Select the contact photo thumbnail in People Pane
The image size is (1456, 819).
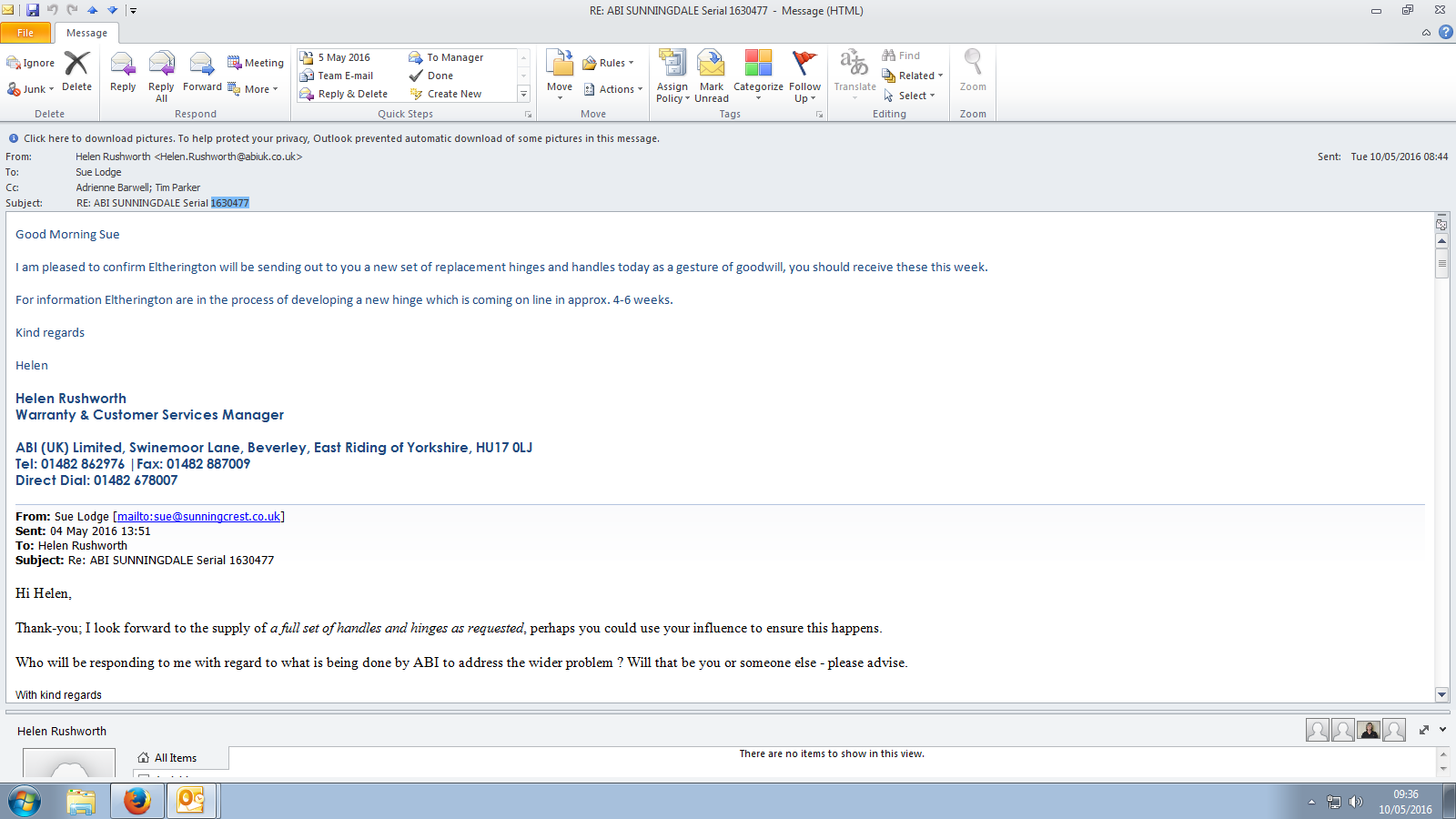(x=1369, y=730)
